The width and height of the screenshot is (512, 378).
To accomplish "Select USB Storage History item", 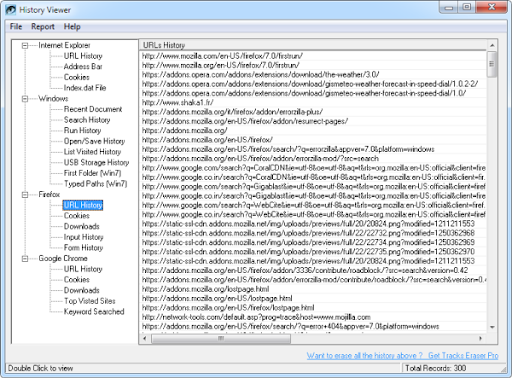I will point(96,162).
